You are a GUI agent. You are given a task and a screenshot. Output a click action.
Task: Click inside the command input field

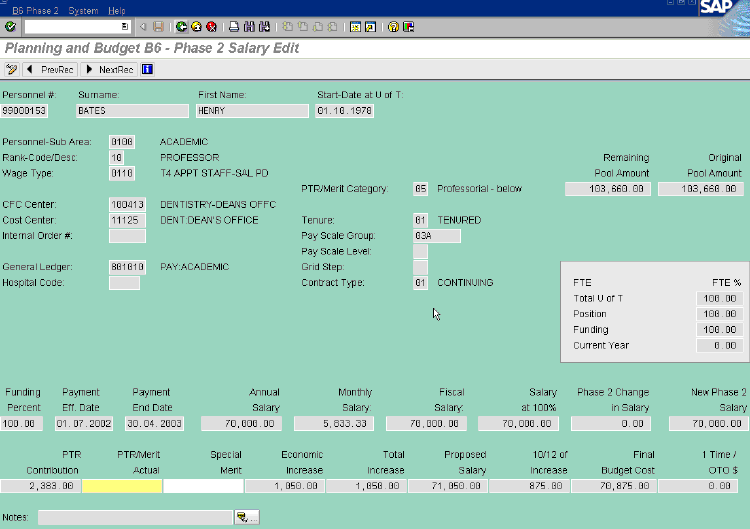pos(73,27)
